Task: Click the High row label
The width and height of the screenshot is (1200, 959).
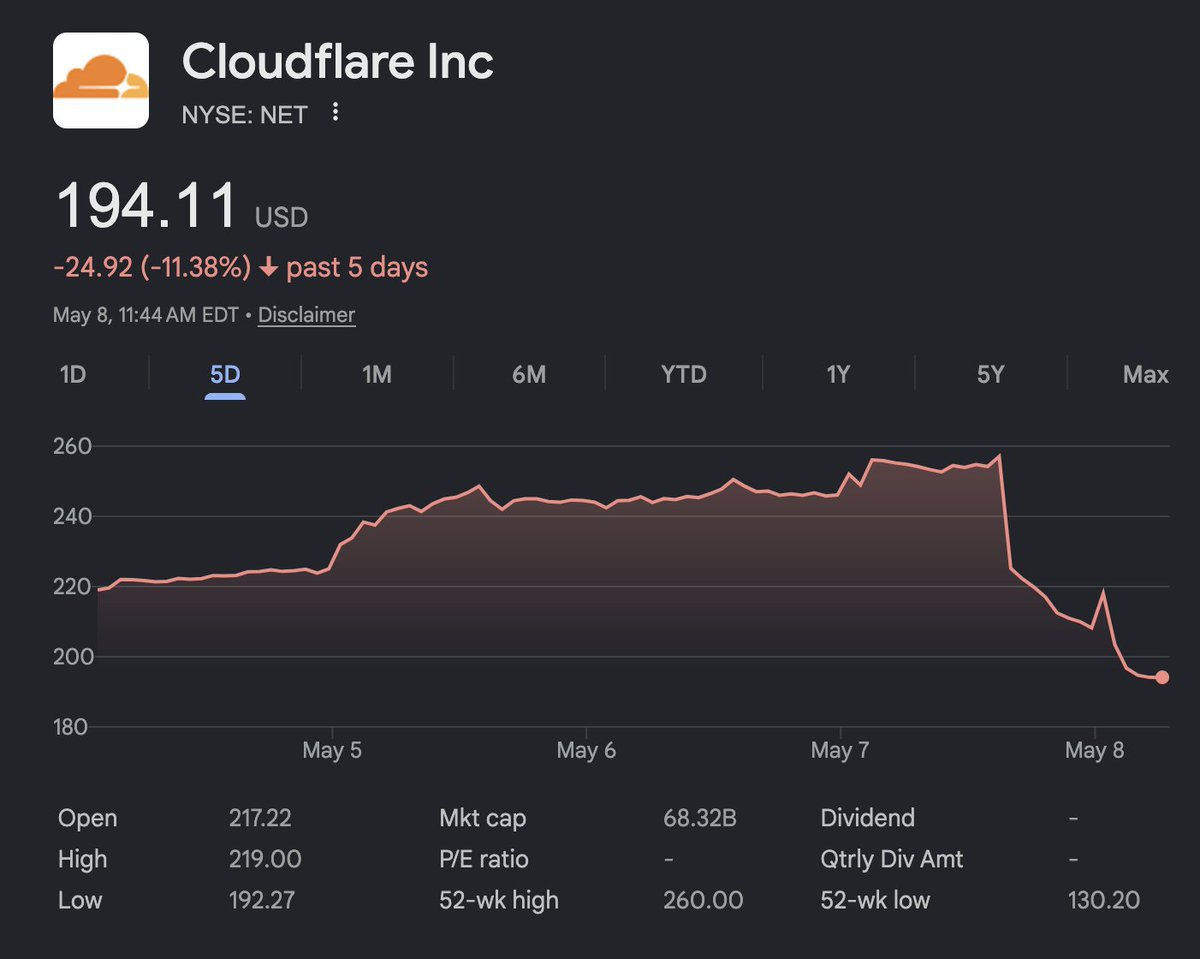Action: (83, 859)
